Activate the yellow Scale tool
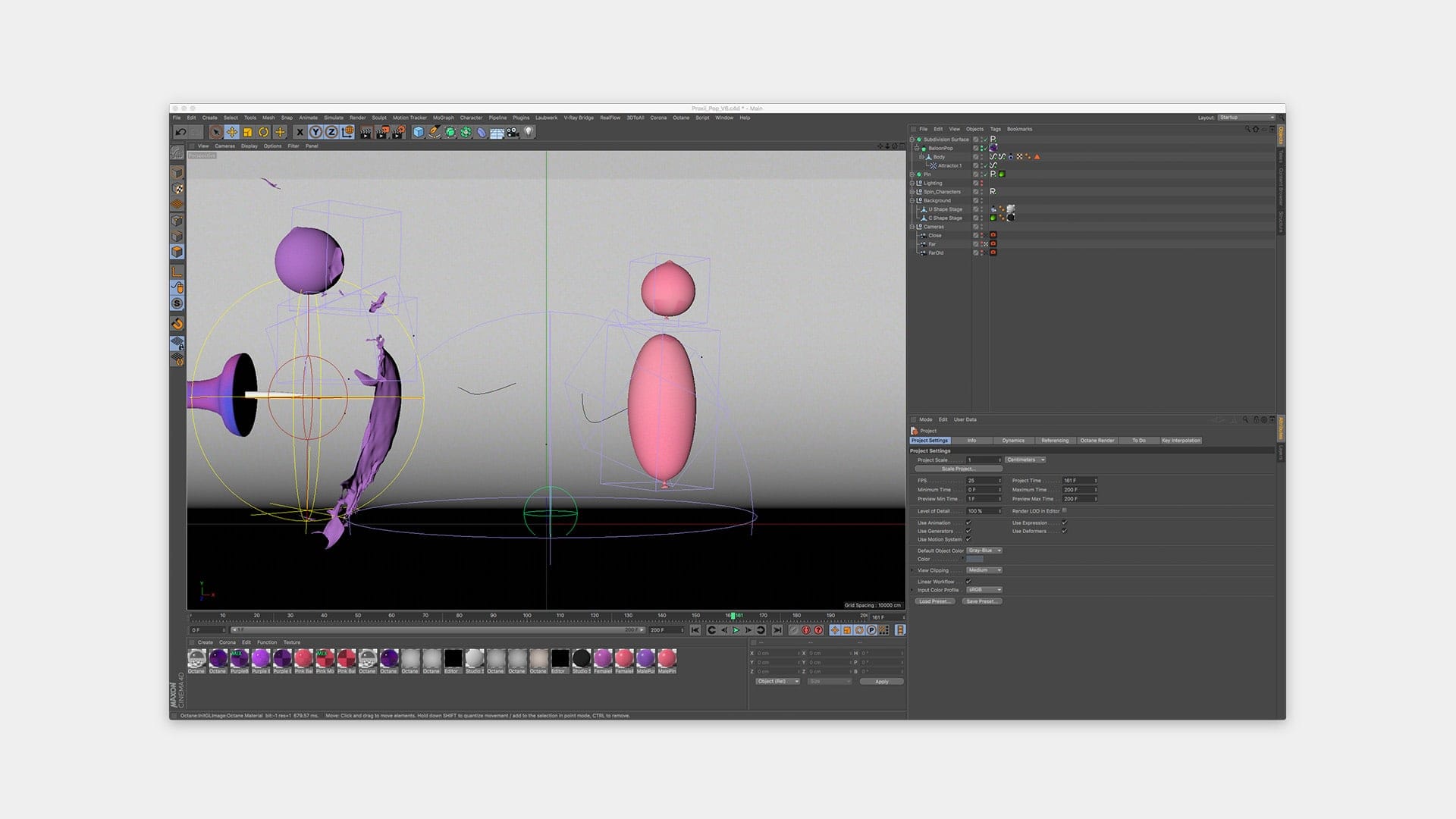 pos(248,132)
